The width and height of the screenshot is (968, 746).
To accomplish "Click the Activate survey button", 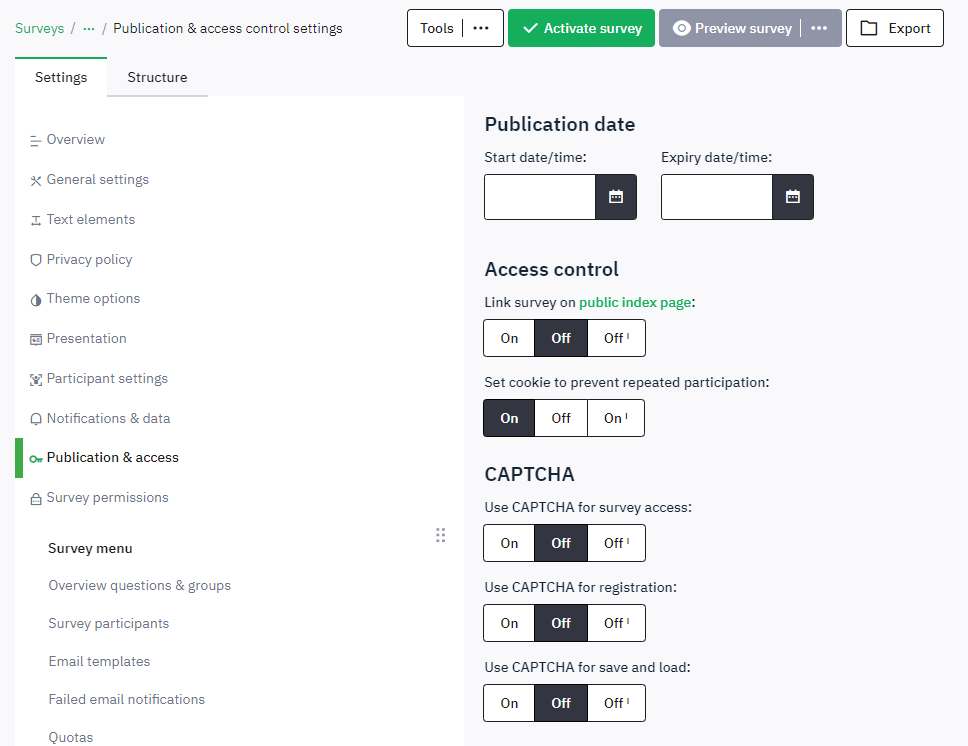I will (x=581, y=28).
